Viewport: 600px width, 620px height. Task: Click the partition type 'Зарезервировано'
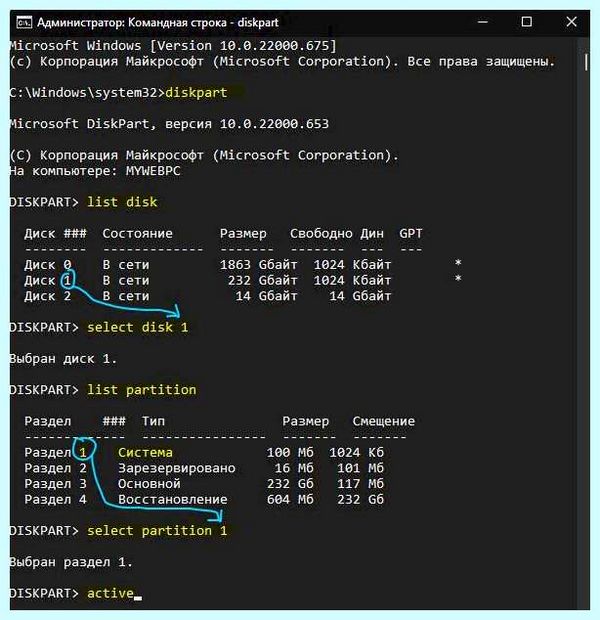click(x=177, y=468)
